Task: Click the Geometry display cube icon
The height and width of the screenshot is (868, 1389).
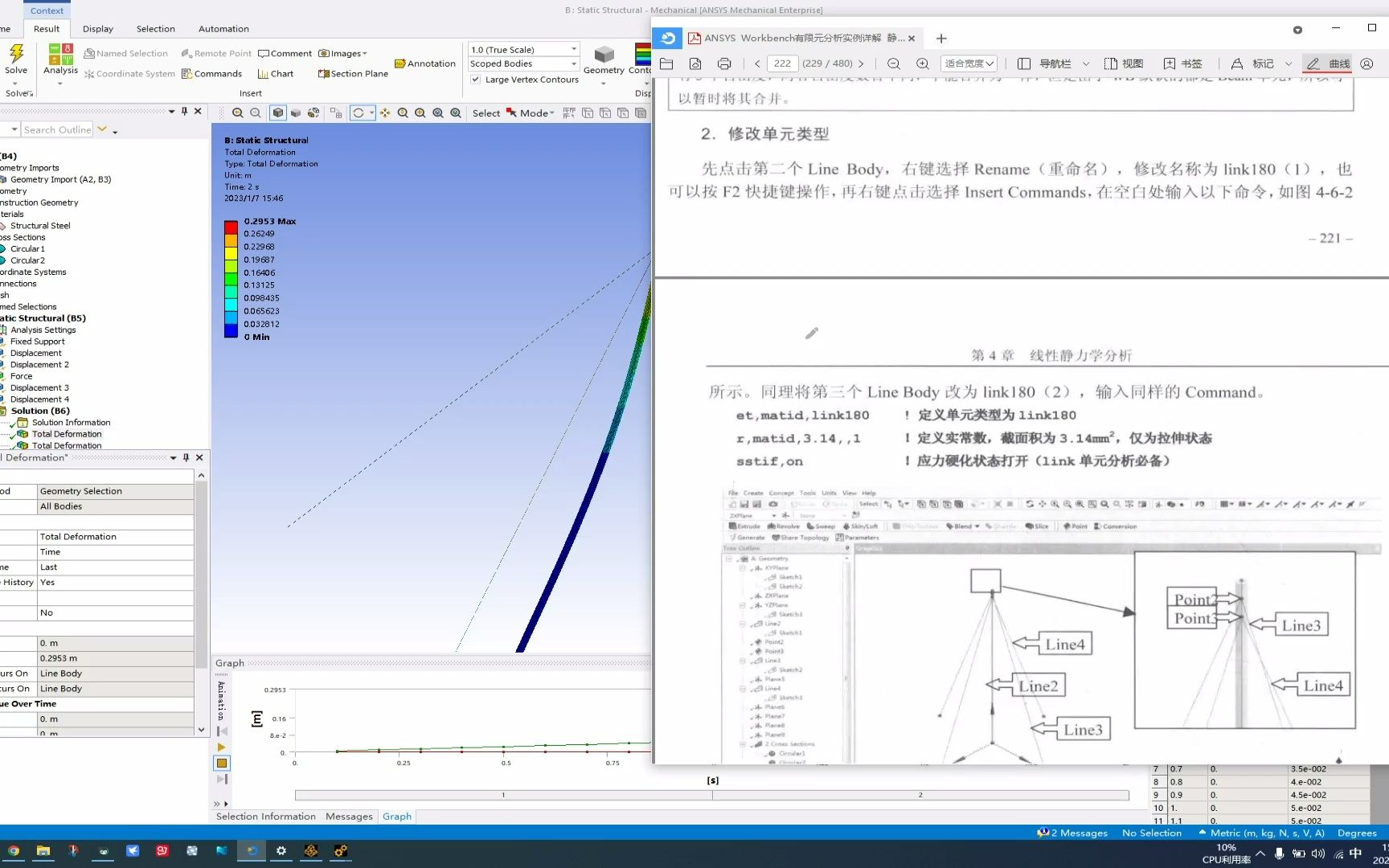Action: [x=604, y=55]
